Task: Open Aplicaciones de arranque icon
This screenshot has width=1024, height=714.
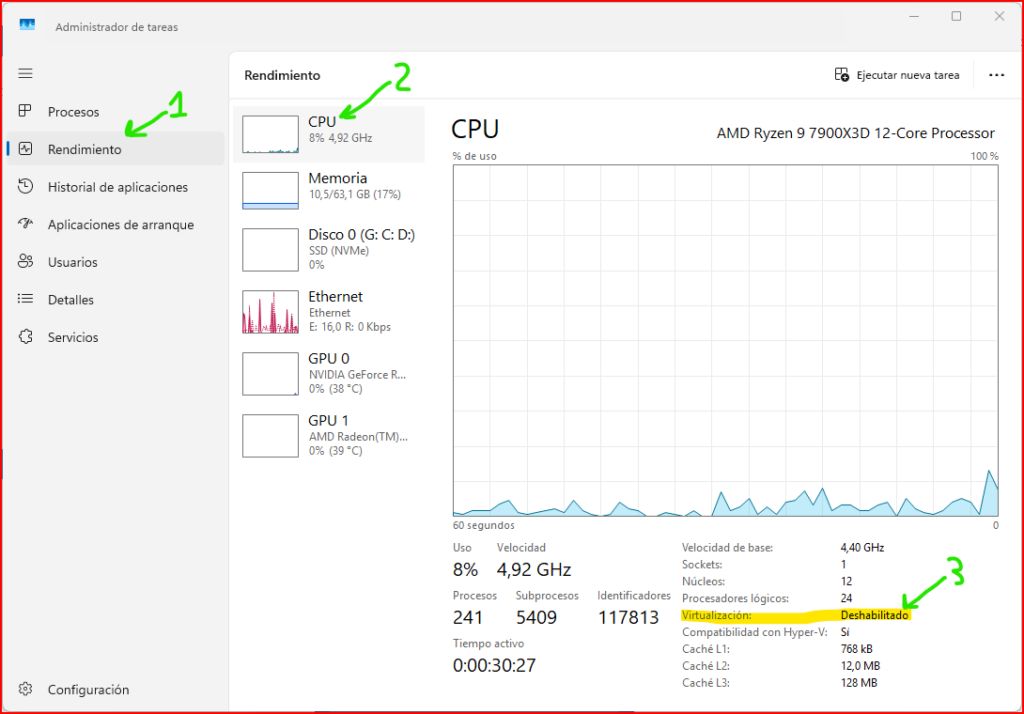Action: tap(26, 225)
